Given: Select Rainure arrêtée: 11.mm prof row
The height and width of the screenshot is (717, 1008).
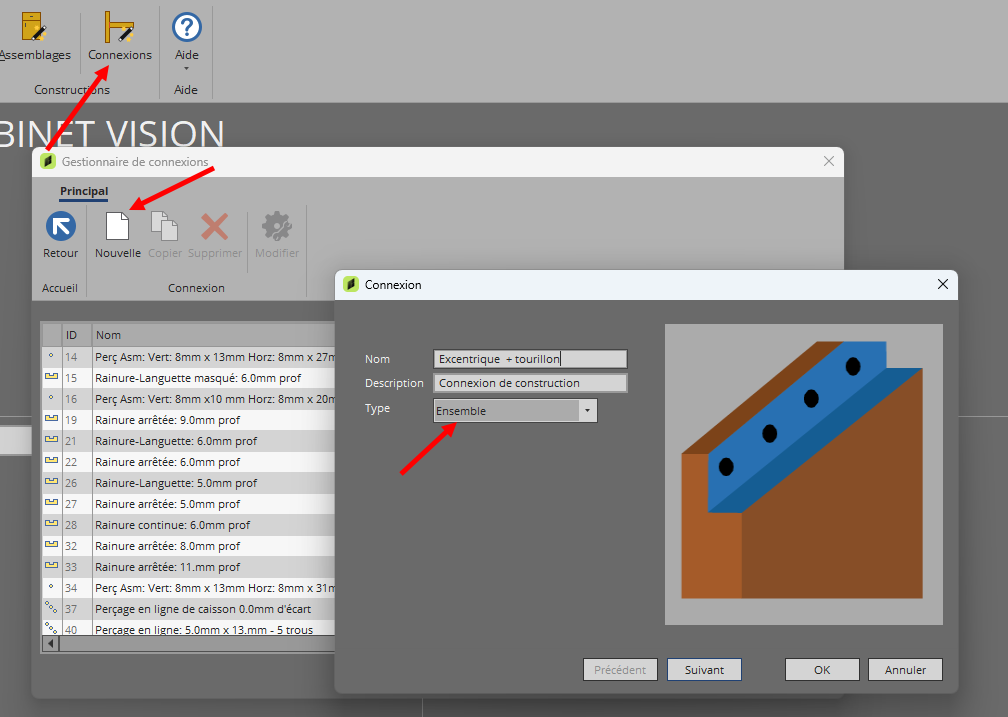Looking at the screenshot, I should pos(188,567).
